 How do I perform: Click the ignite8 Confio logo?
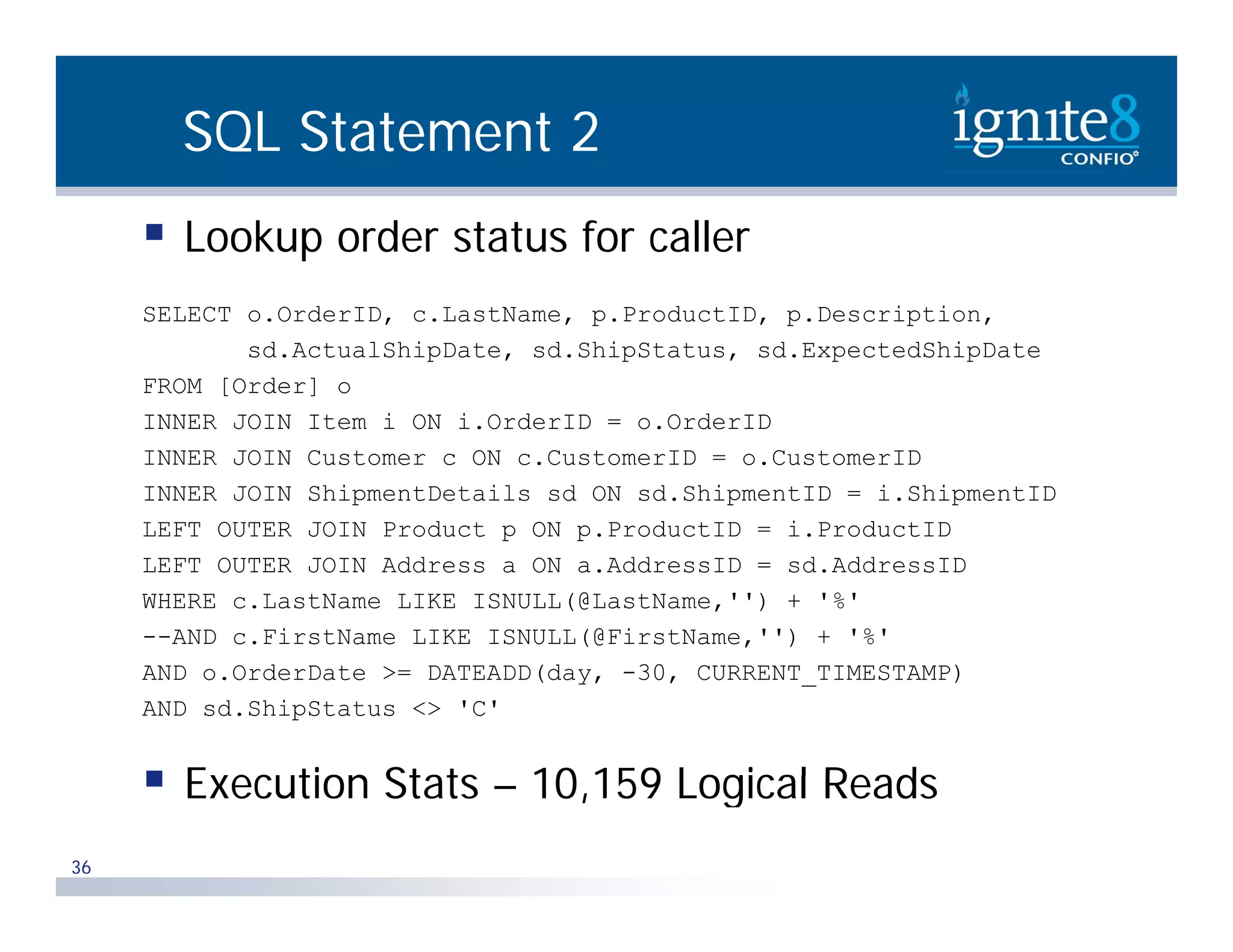coord(1046,125)
